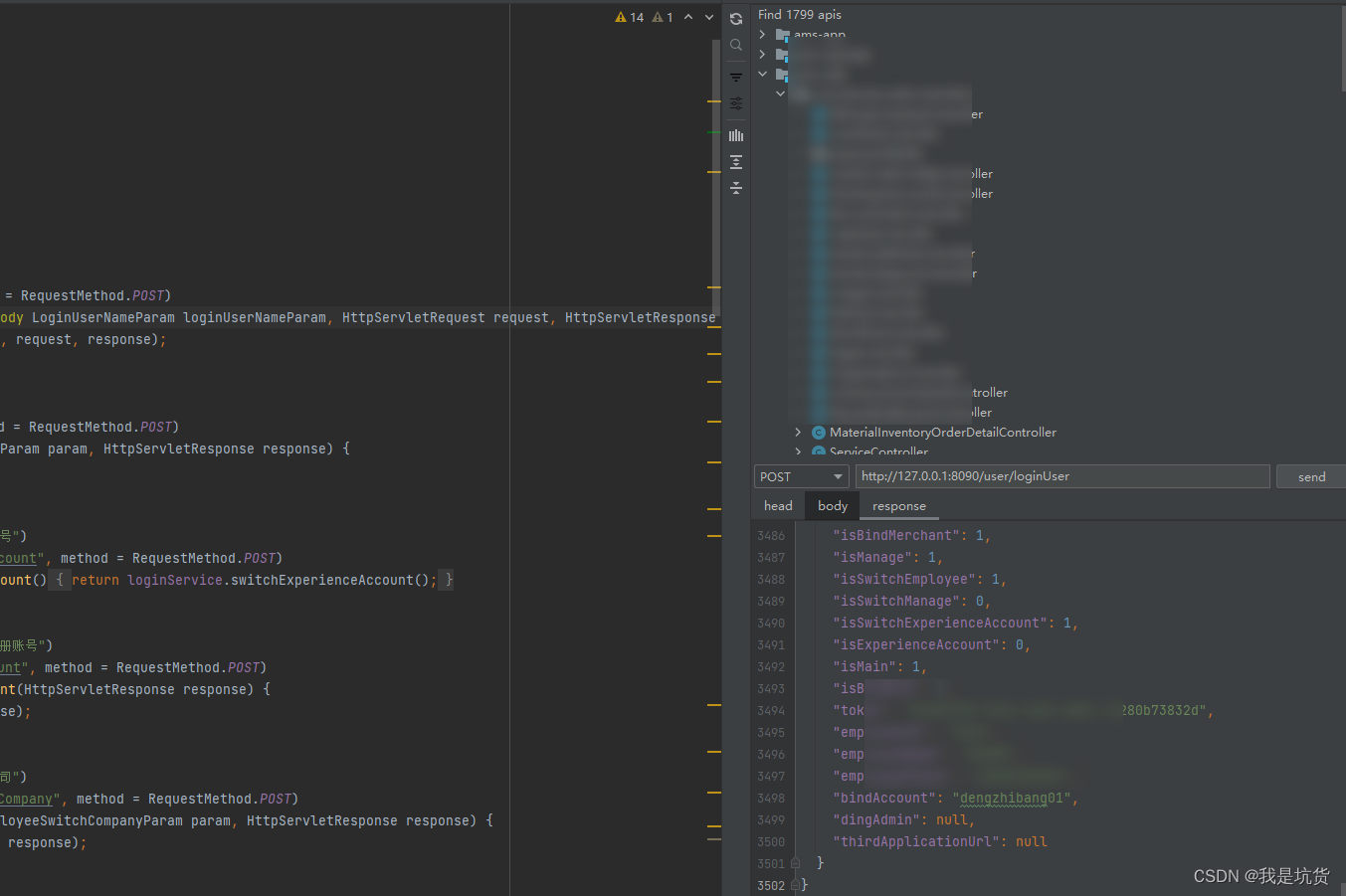This screenshot has height=896, width=1346.
Task: Click into the request URL field
Action: pyautogui.click(x=1062, y=476)
